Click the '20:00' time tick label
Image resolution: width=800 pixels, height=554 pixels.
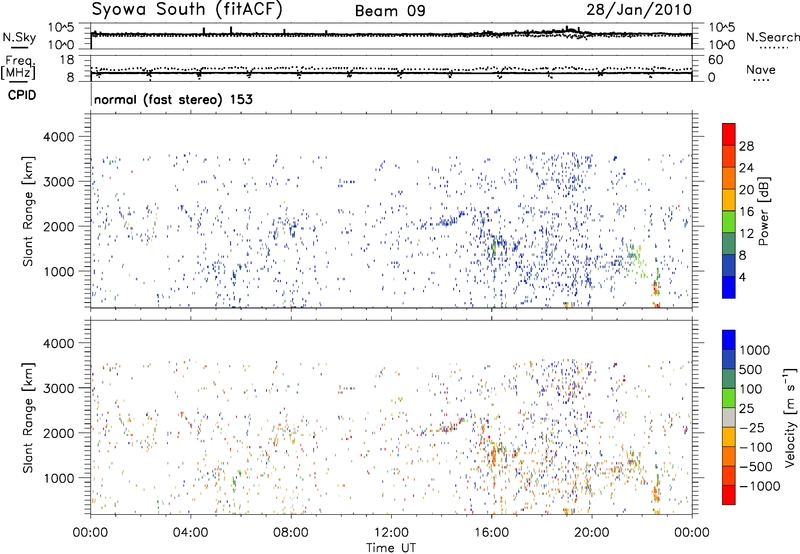click(591, 533)
